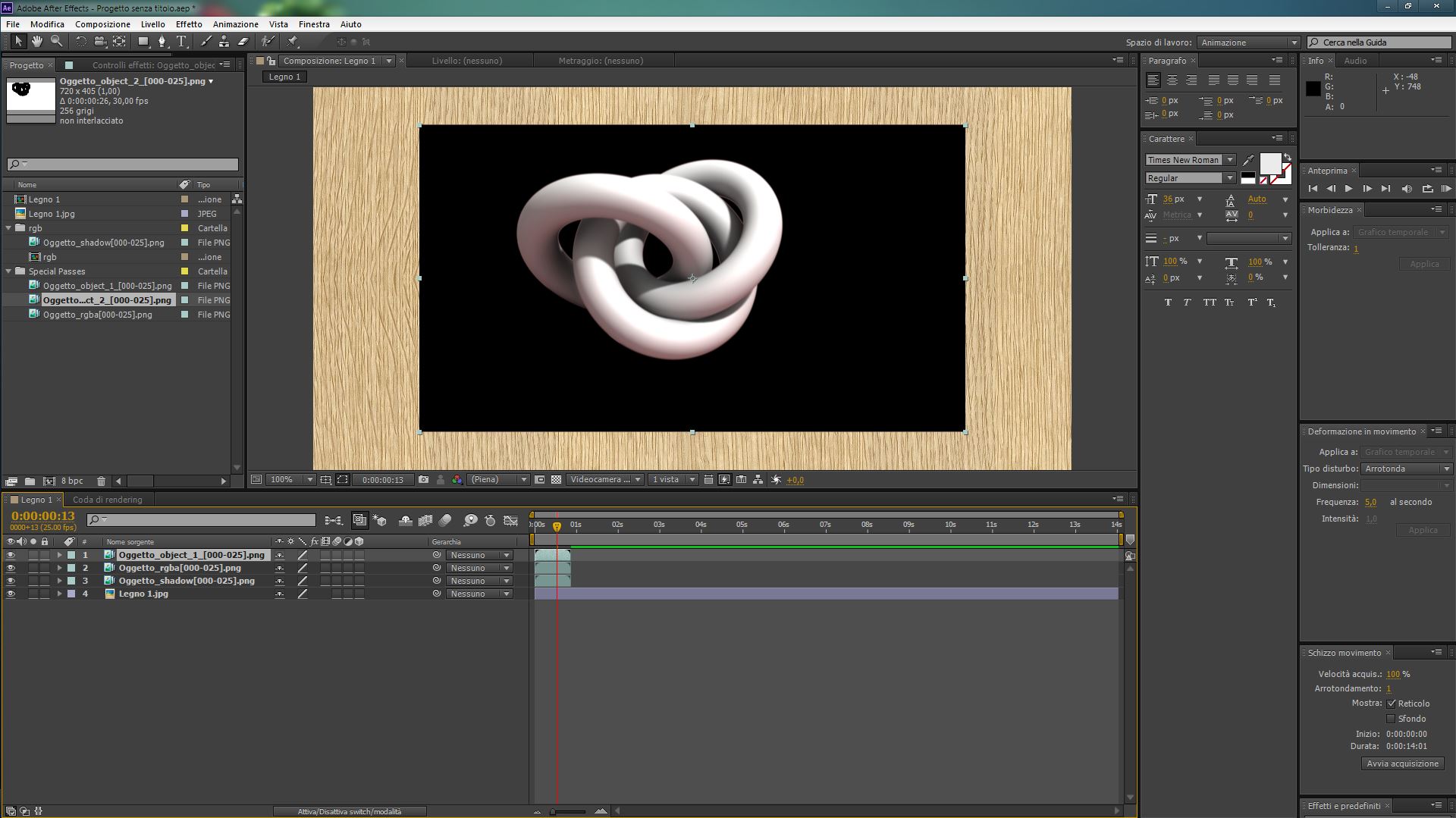Screen dimensions: 1456x818
Task: Open the Animazione menu
Action: 236,24
